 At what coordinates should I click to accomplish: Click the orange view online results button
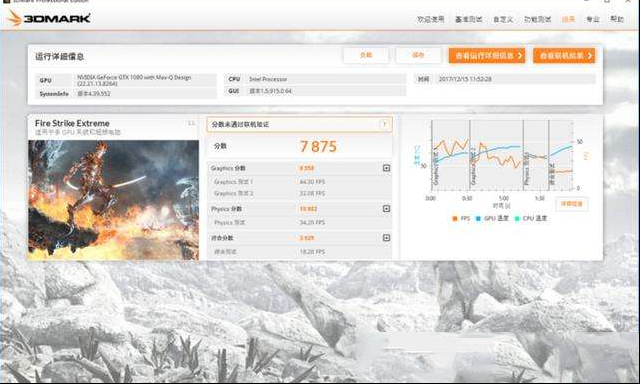(x=564, y=55)
